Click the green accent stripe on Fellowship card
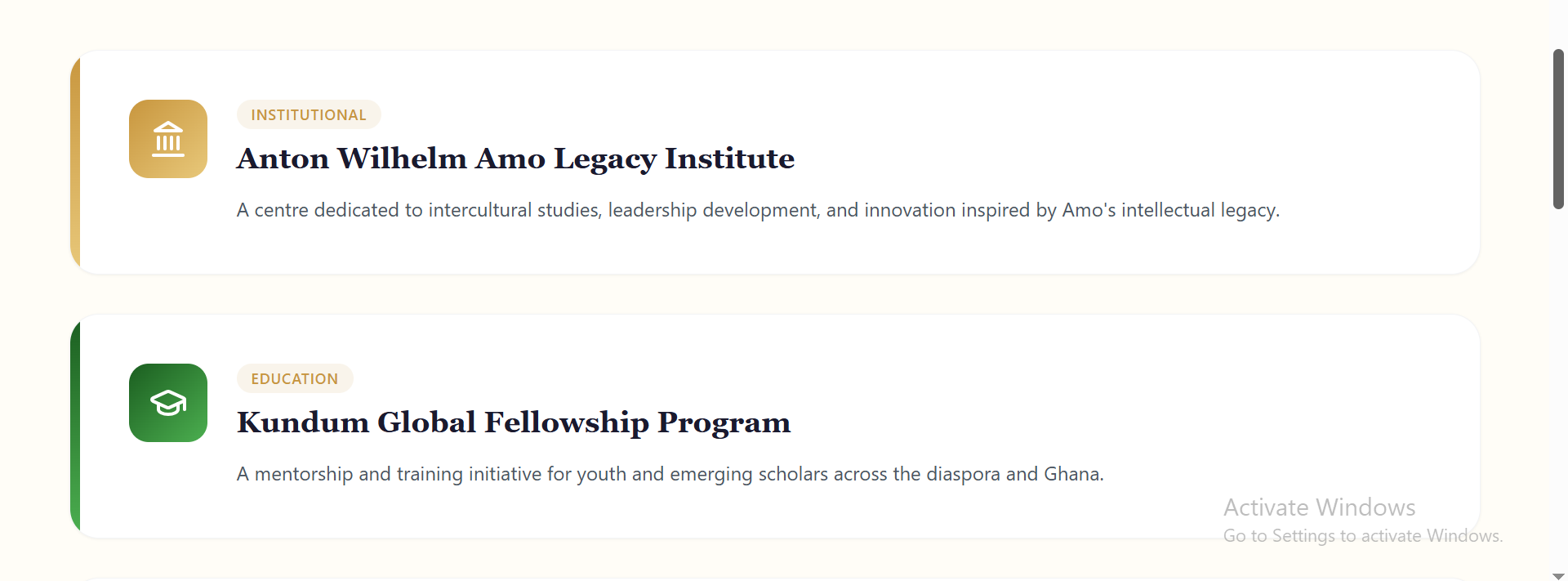1568x581 pixels. tap(75, 425)
